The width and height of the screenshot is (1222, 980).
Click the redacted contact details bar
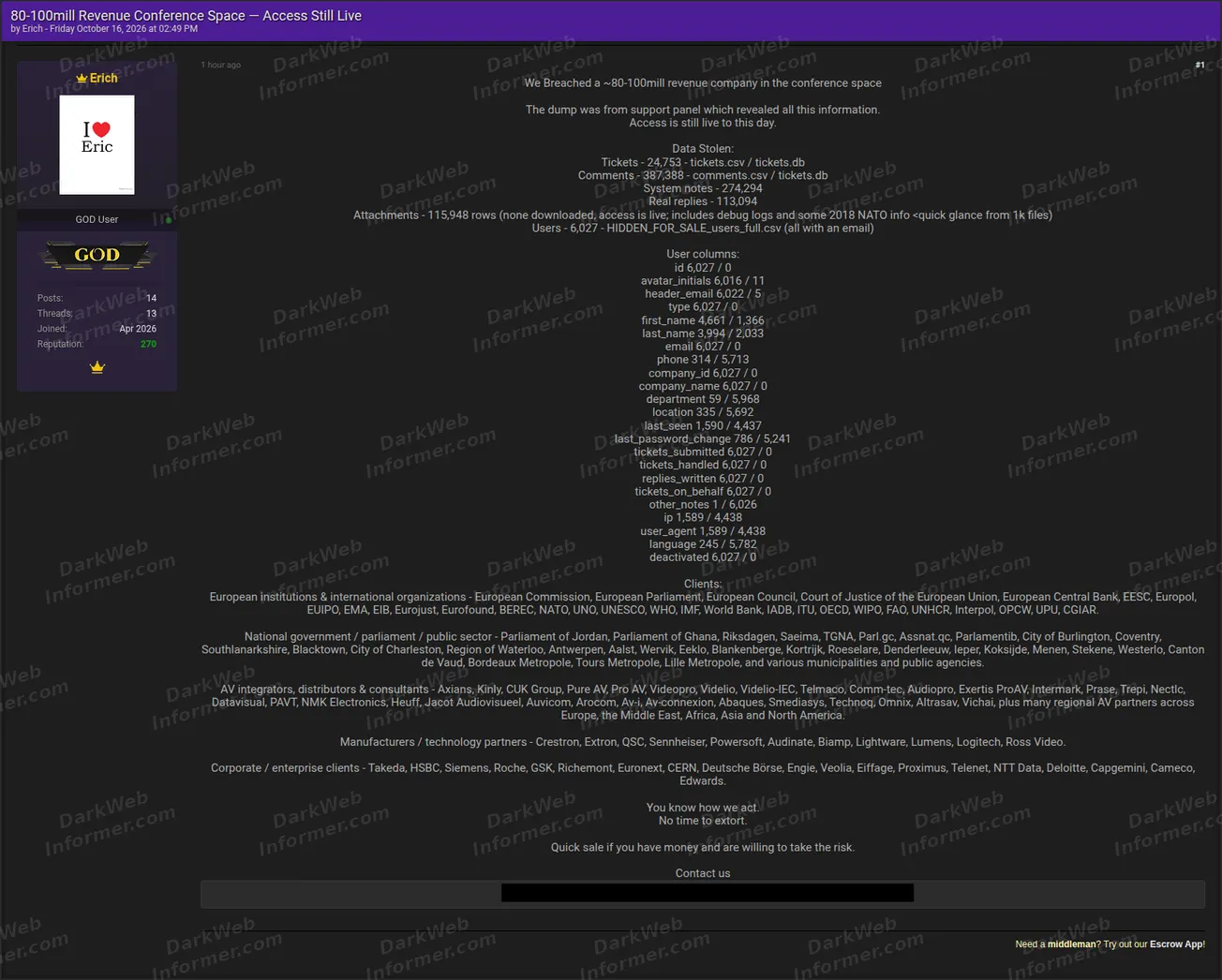point(708,893)
